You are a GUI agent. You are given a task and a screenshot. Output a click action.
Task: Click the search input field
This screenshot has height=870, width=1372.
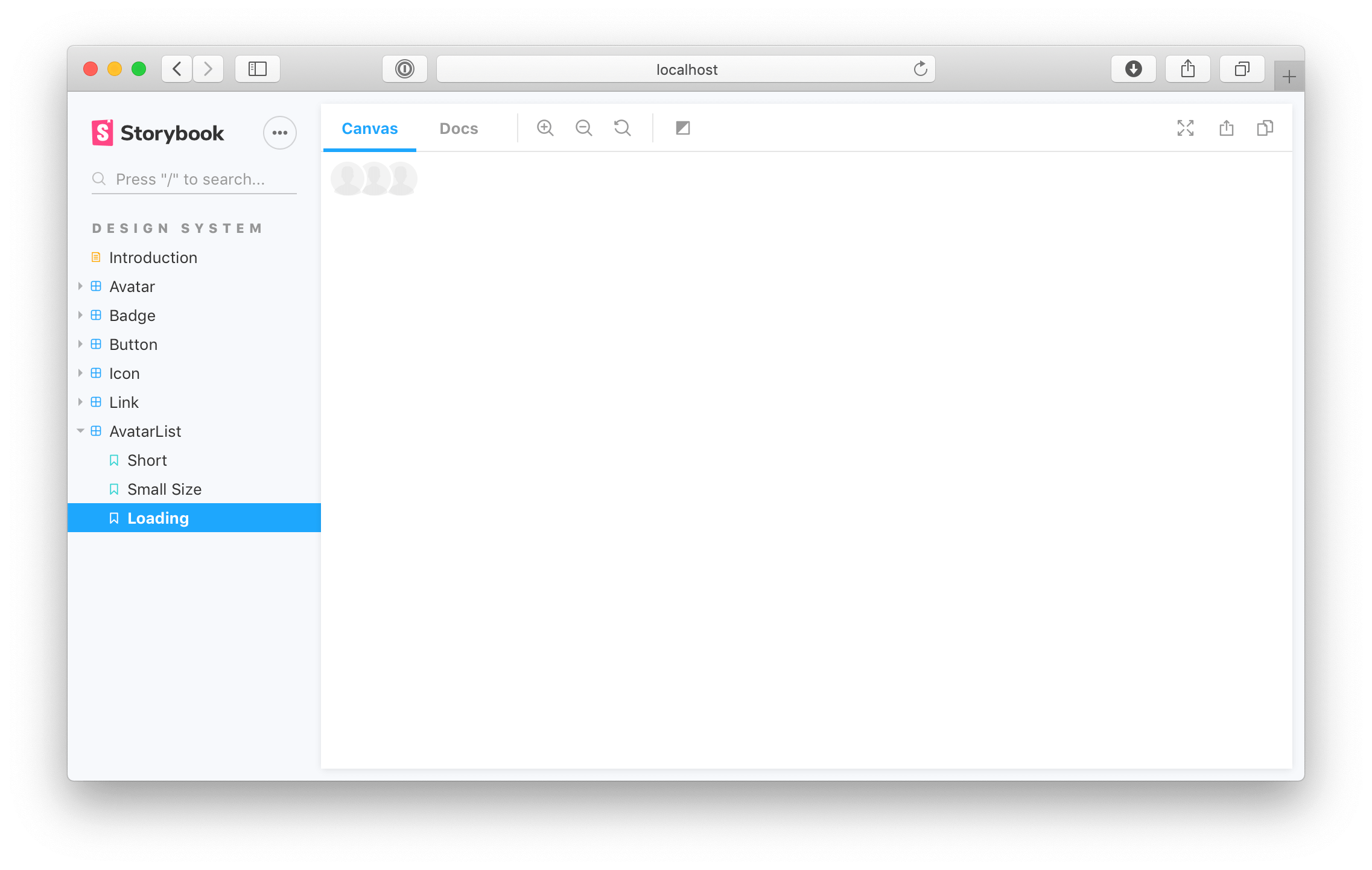(x=195, y=179)
